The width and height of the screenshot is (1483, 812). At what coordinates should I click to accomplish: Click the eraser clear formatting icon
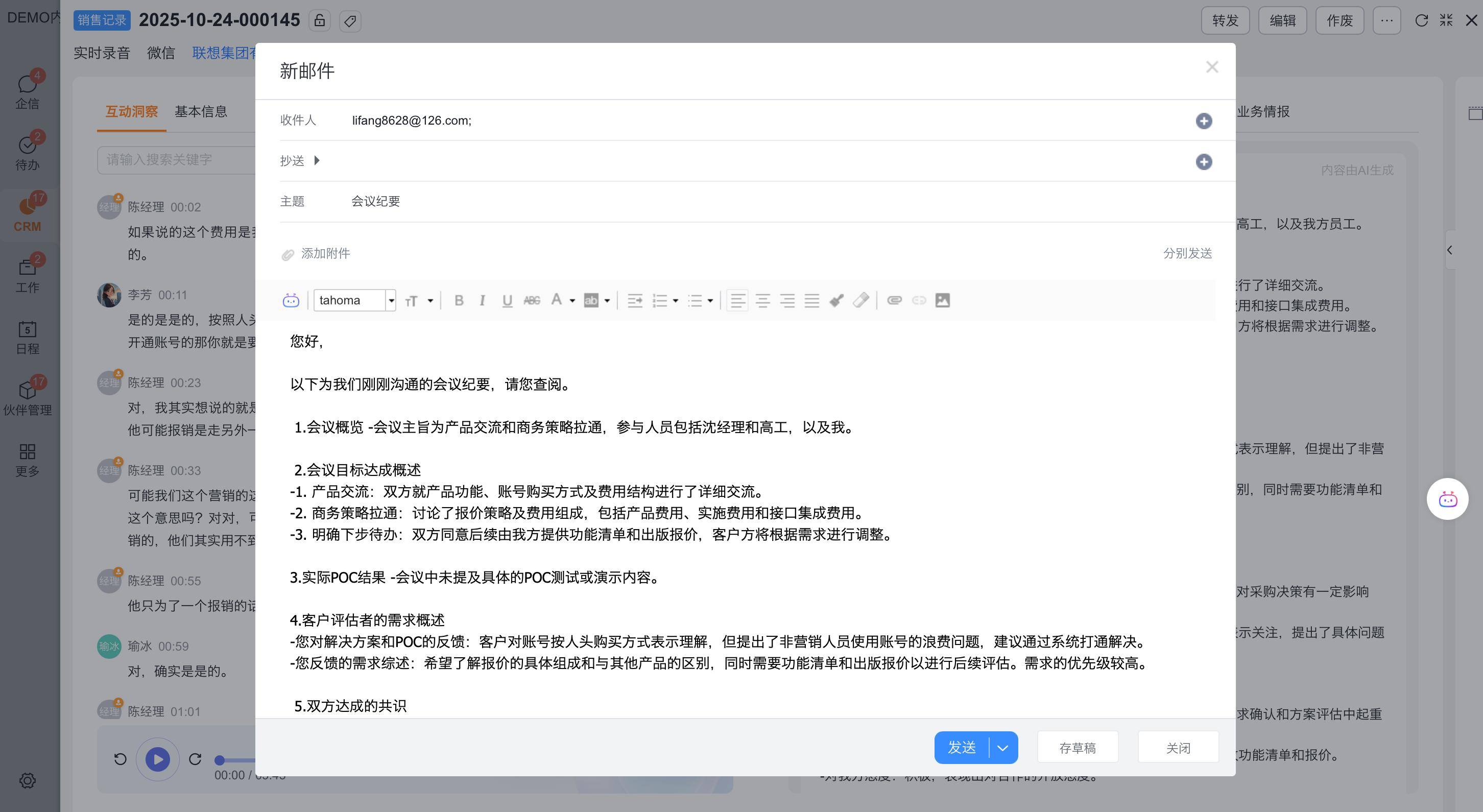860,300
